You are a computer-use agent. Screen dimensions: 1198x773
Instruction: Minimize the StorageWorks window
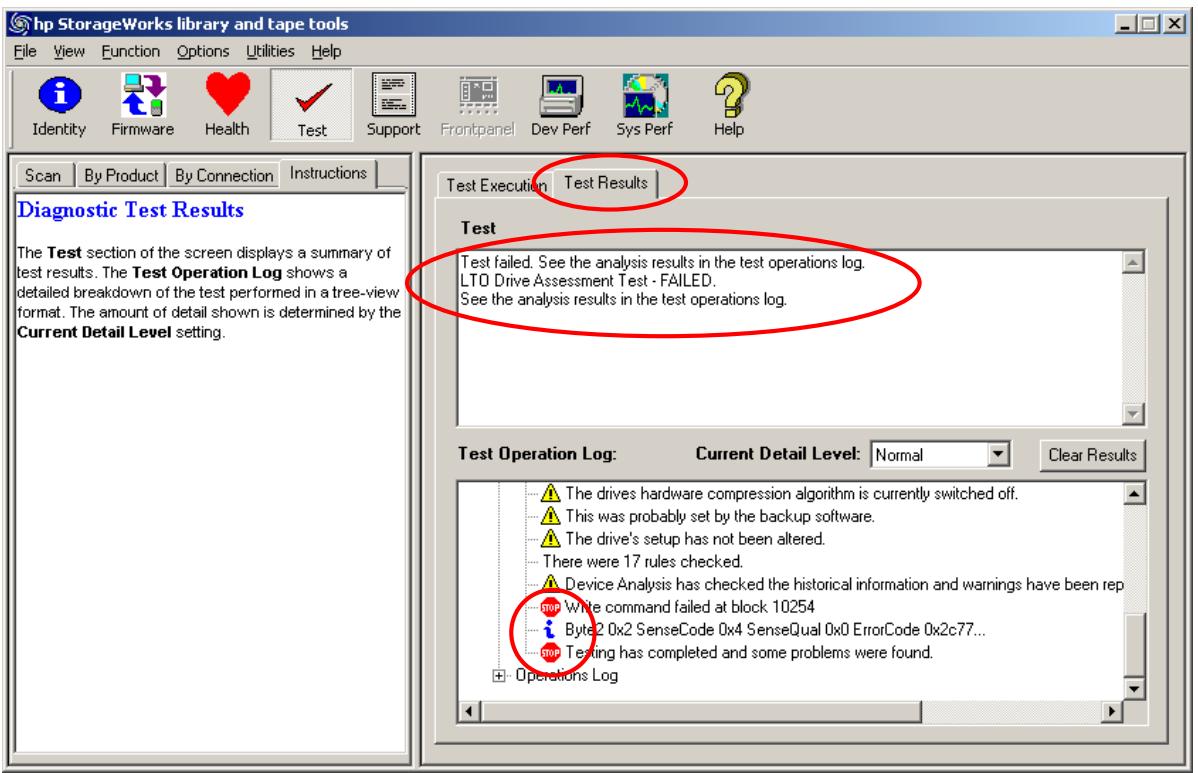(1125, 24)
